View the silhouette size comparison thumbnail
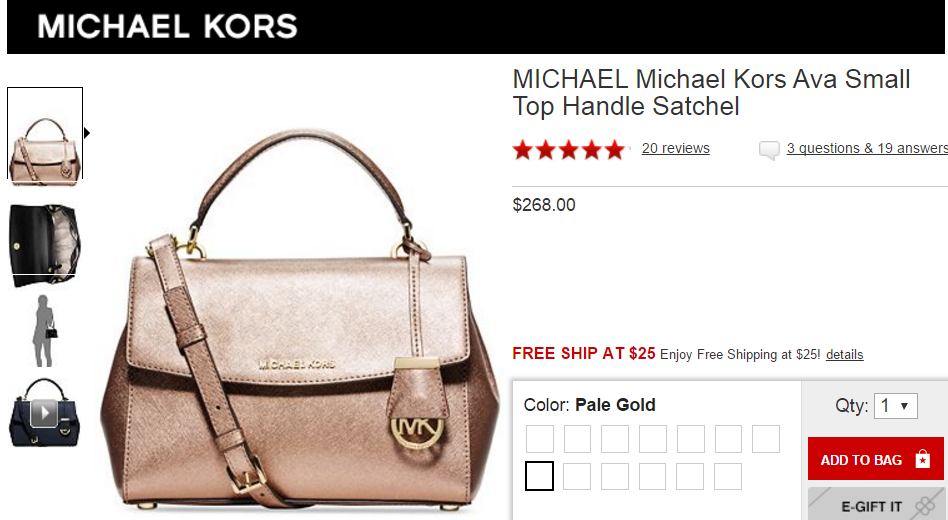This screenshot has width=948, height=520. coord(45,331)
